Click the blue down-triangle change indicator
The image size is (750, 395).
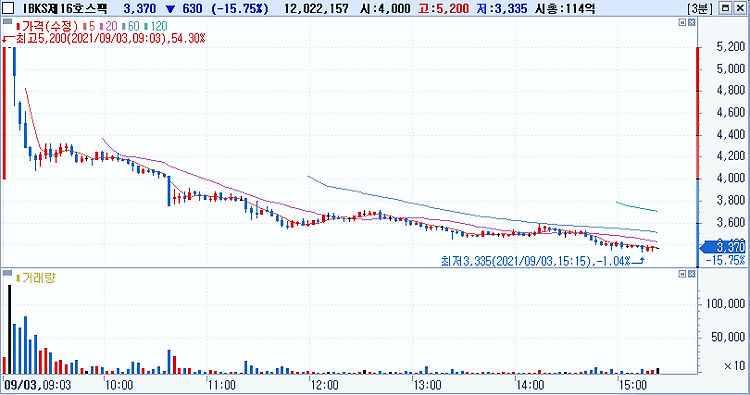click(x=170, y=9)
